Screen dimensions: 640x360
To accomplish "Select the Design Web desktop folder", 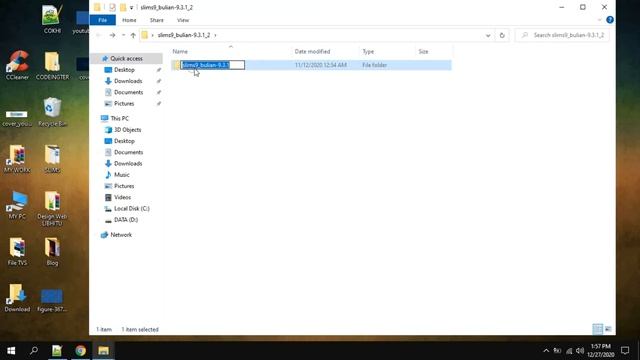I will [x=52, y=208].
